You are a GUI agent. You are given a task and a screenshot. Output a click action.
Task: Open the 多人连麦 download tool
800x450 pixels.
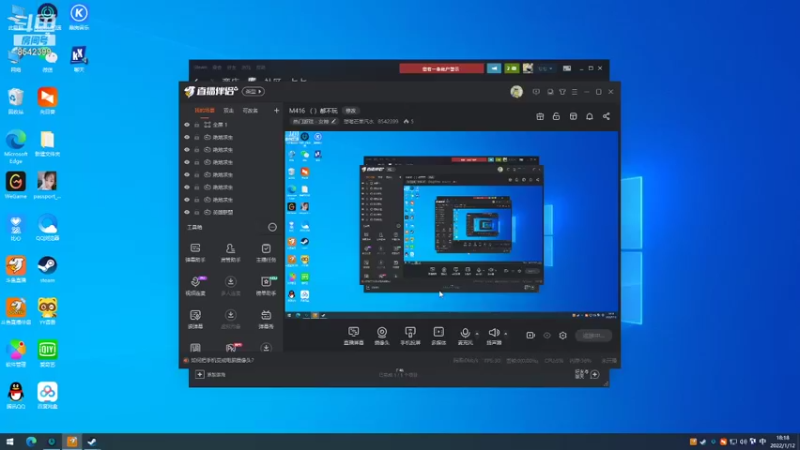pyautogui.click(x=230, y=286)
